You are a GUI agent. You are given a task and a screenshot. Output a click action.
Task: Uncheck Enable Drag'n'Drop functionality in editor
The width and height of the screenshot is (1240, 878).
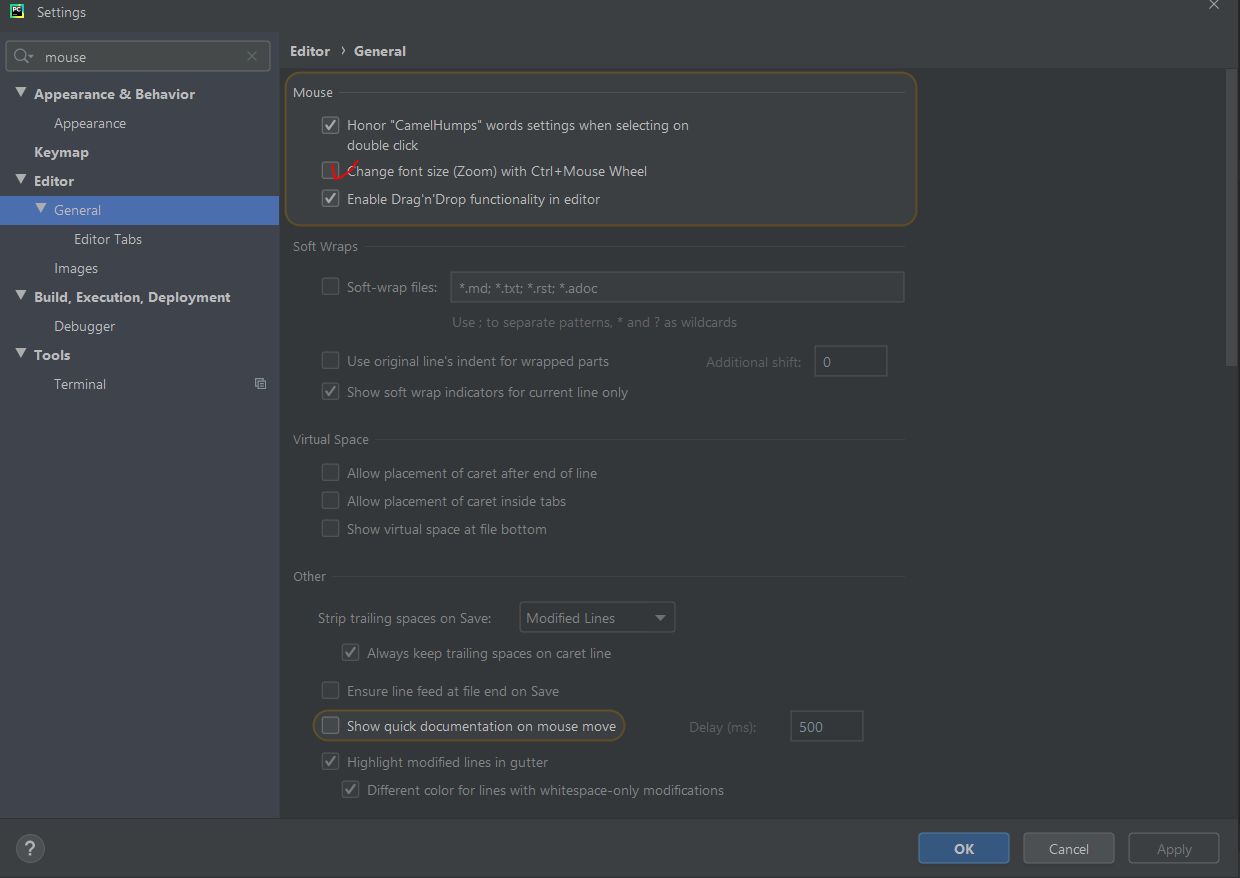[330, 199]
